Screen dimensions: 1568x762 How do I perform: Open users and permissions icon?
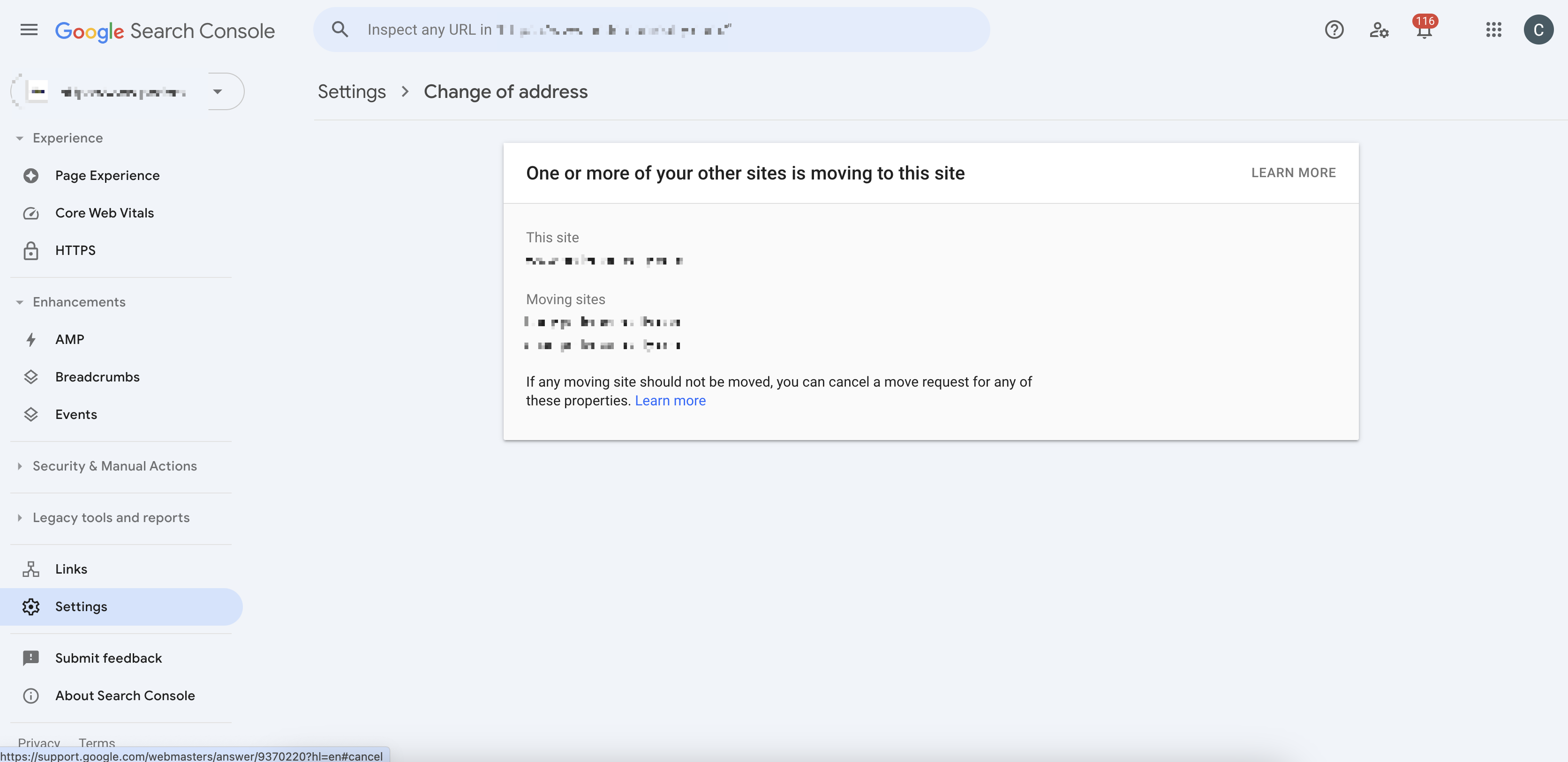1379,30
